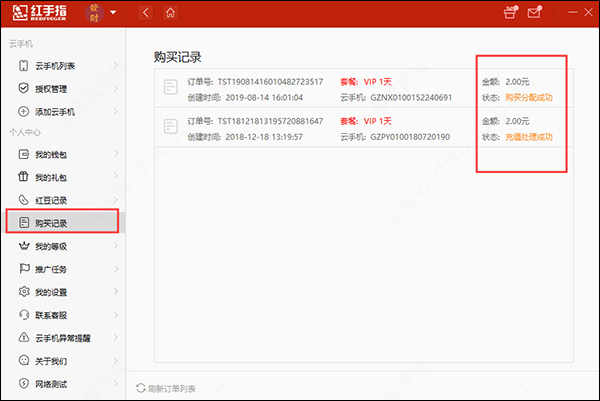Click the chevron on the 我的礼包 row
600x401 pixels.
(116, 177)
